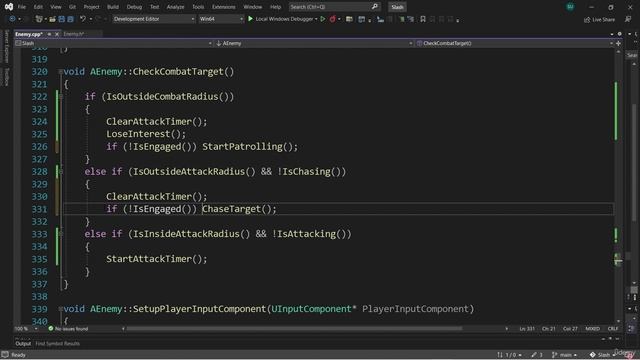Switch to the Output panel tab
Image resolution: width=640 pixels, height=360 pixels.
pyautogui.click(x=23, y=344)
